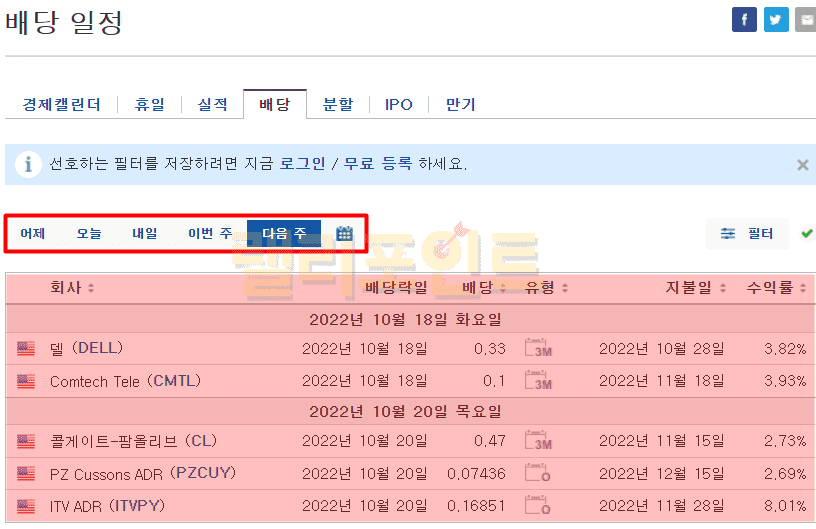Click the US flag next to 콜게이트-팜올리브

point(26,441)
